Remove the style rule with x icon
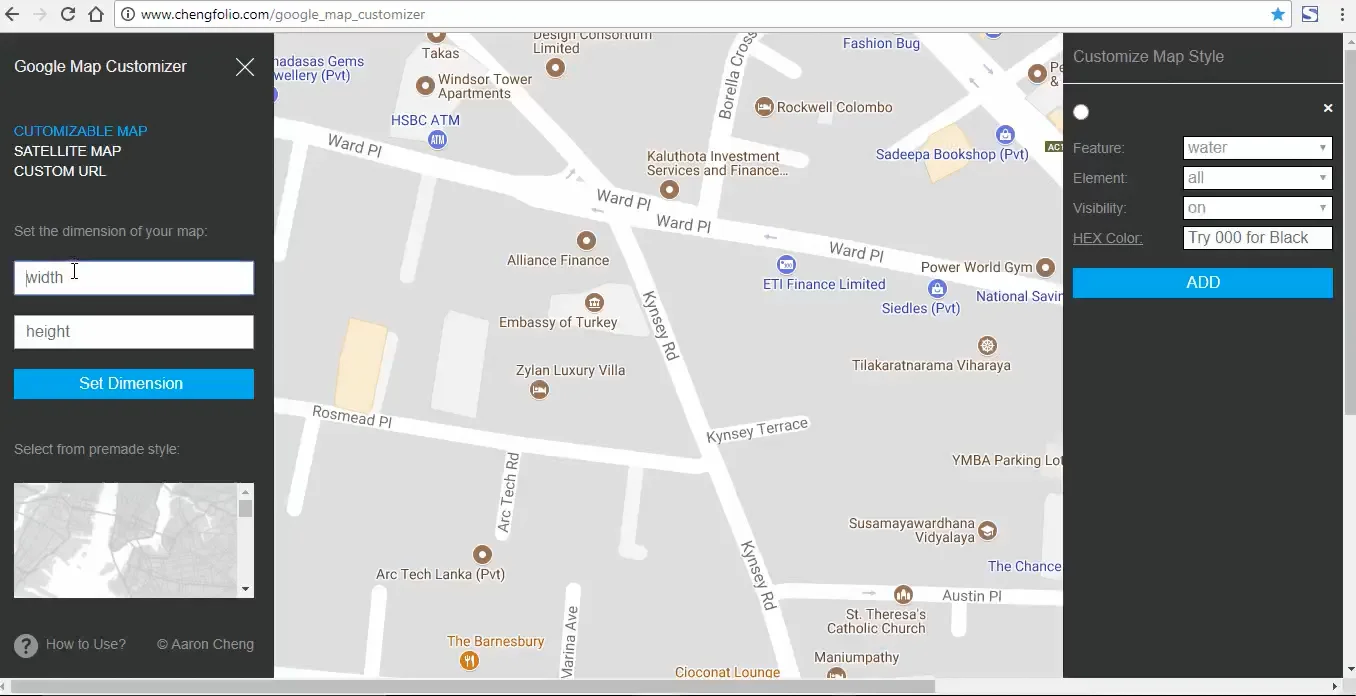1356x696 pixels. click(x=1328, y=108)
